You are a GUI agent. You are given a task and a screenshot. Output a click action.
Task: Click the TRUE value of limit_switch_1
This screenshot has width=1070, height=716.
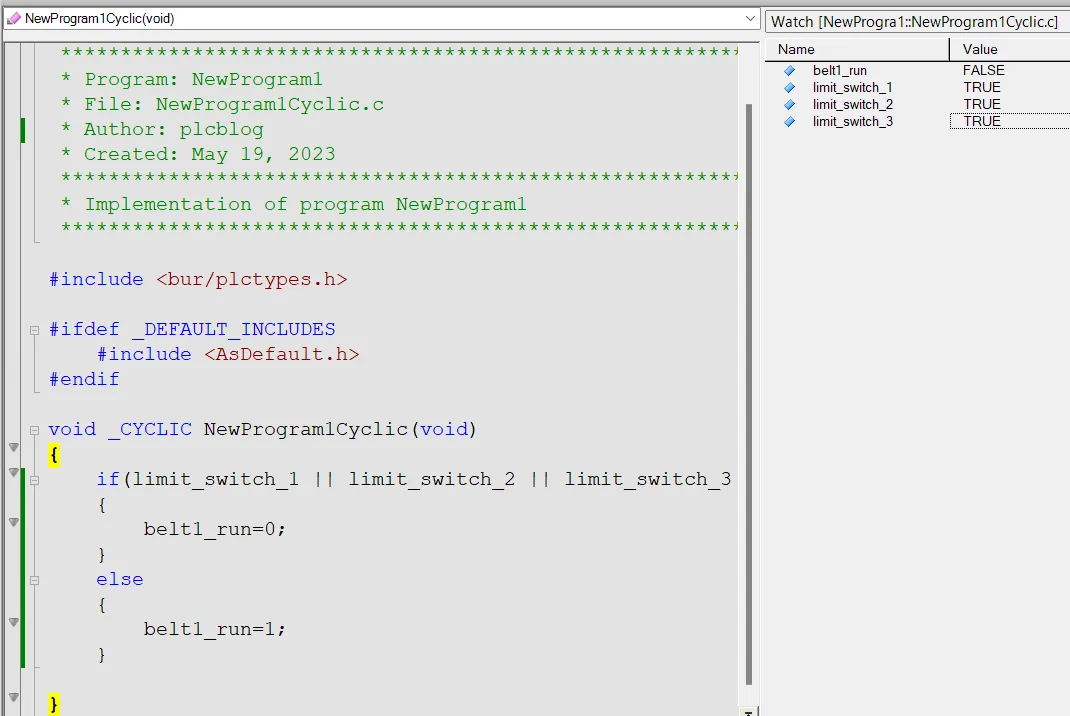click(982, 87)
